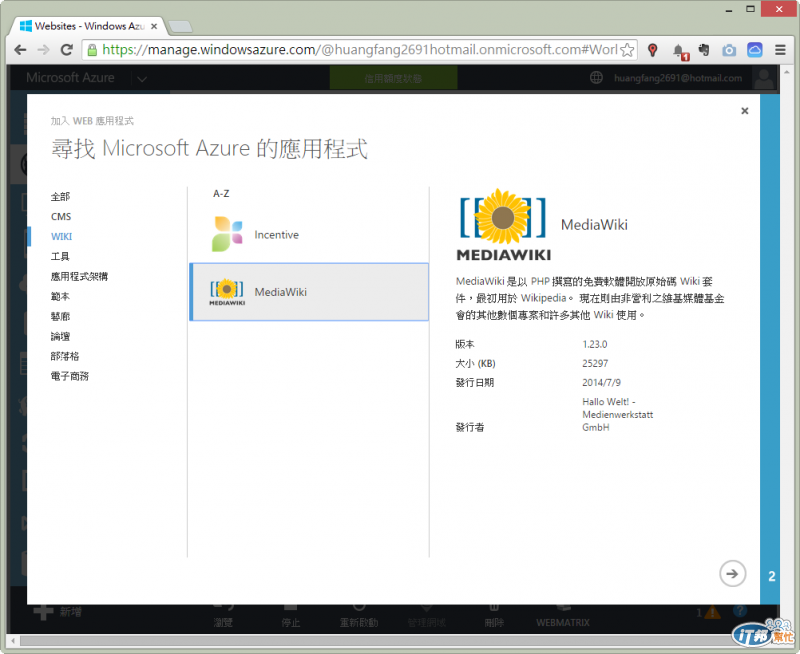Open the camera screenshot extension

tap(729, 50)
